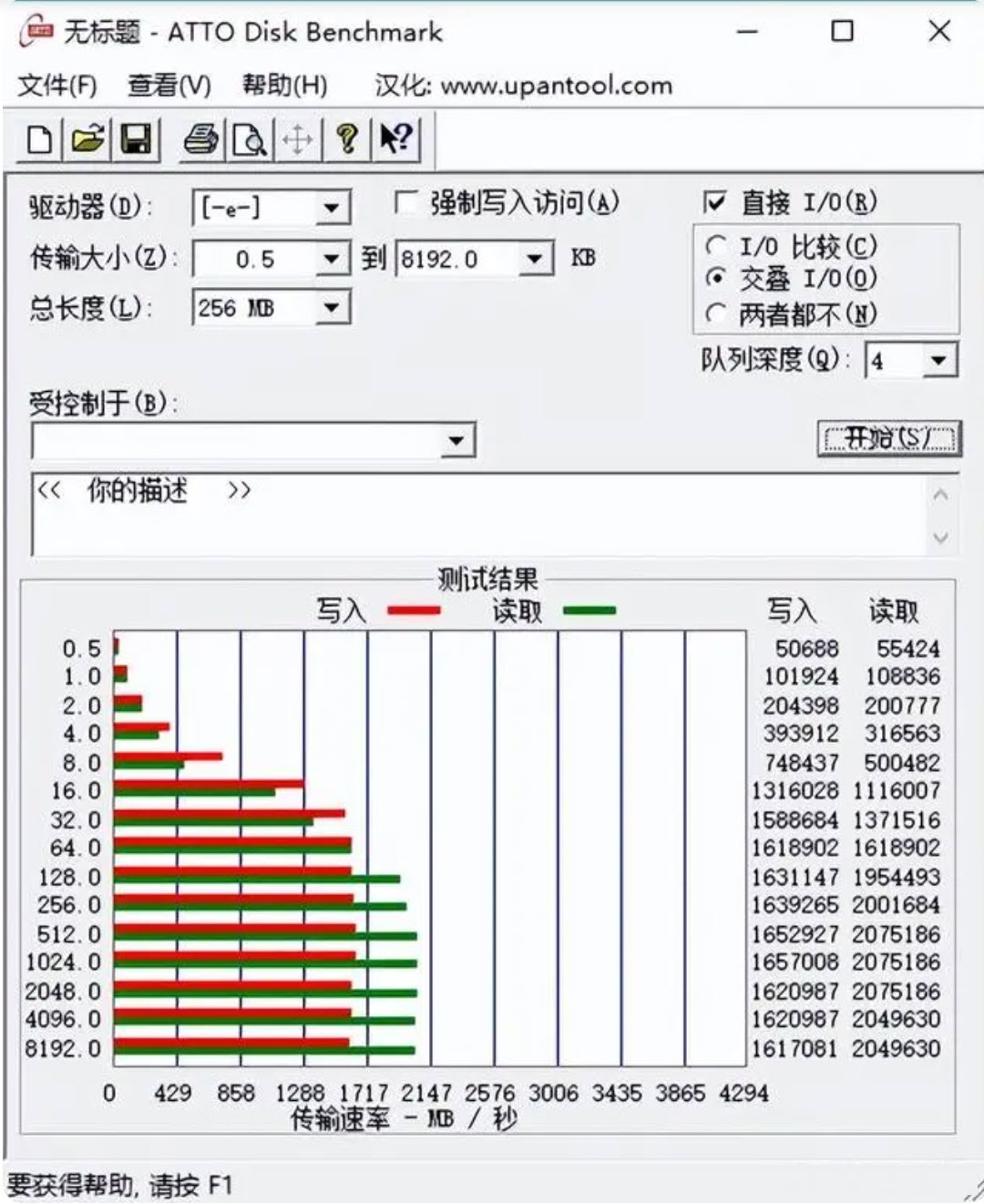
Task: Open the About help icon
Action: click(x=346, y=139)
